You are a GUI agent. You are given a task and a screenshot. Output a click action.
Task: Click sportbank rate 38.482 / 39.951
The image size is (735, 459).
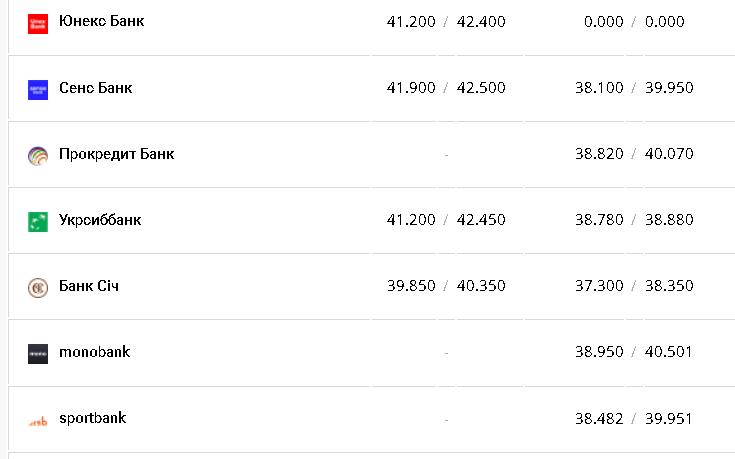click(634, 418)
